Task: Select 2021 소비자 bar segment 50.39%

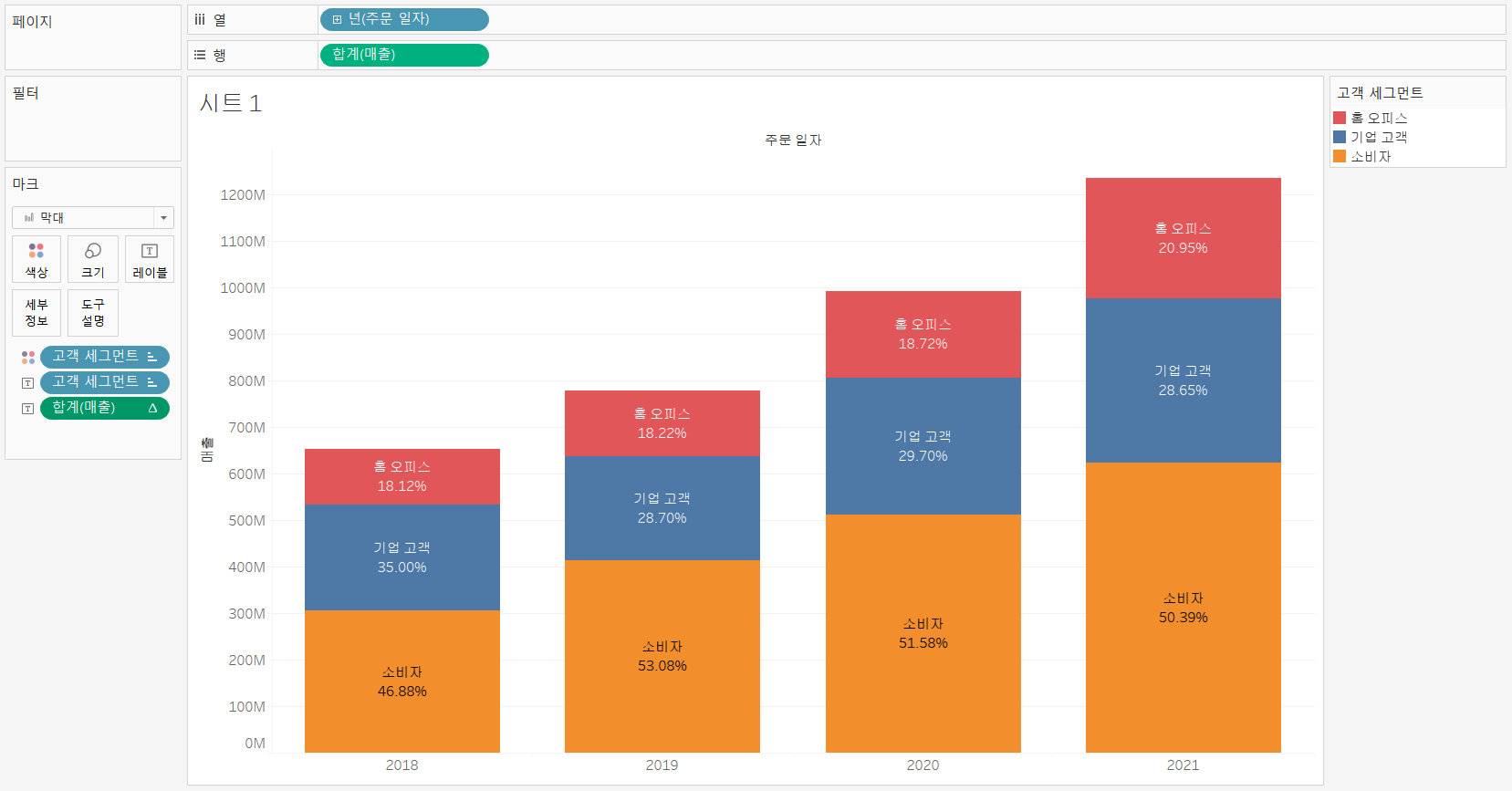Action: click(x=1184, y=608)
